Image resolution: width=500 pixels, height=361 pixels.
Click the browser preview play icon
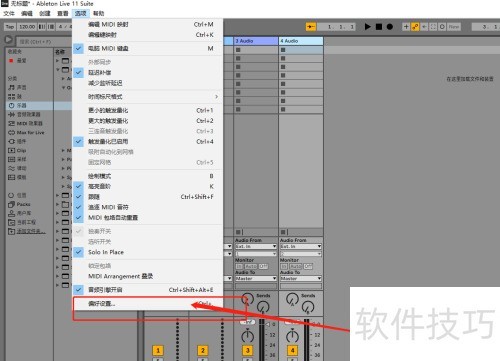pos(8,40)
